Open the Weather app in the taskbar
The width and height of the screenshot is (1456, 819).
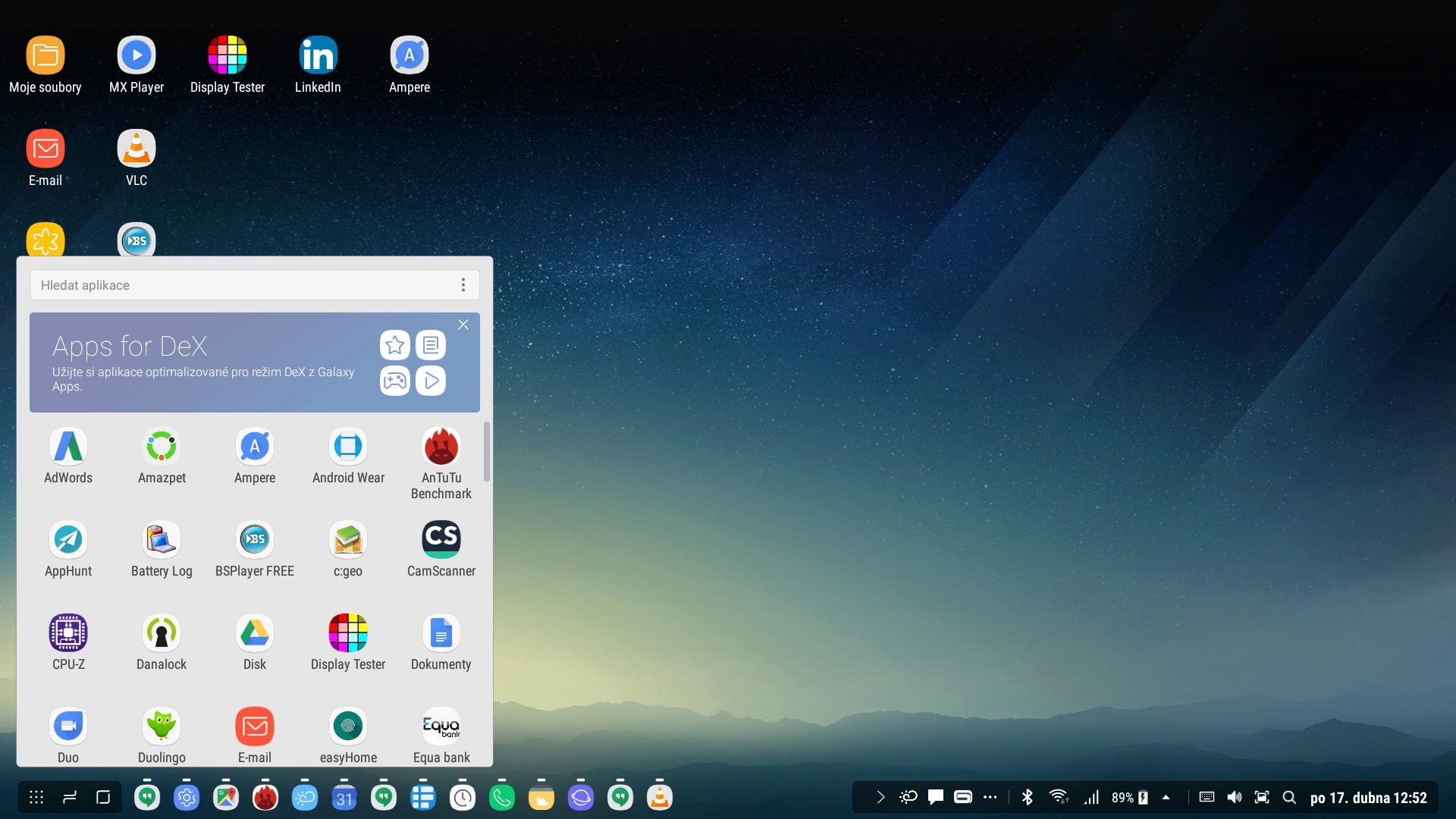(x=305, y=797)
